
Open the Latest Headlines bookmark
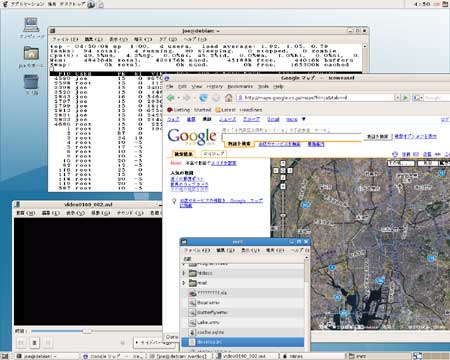coord(239,110)
